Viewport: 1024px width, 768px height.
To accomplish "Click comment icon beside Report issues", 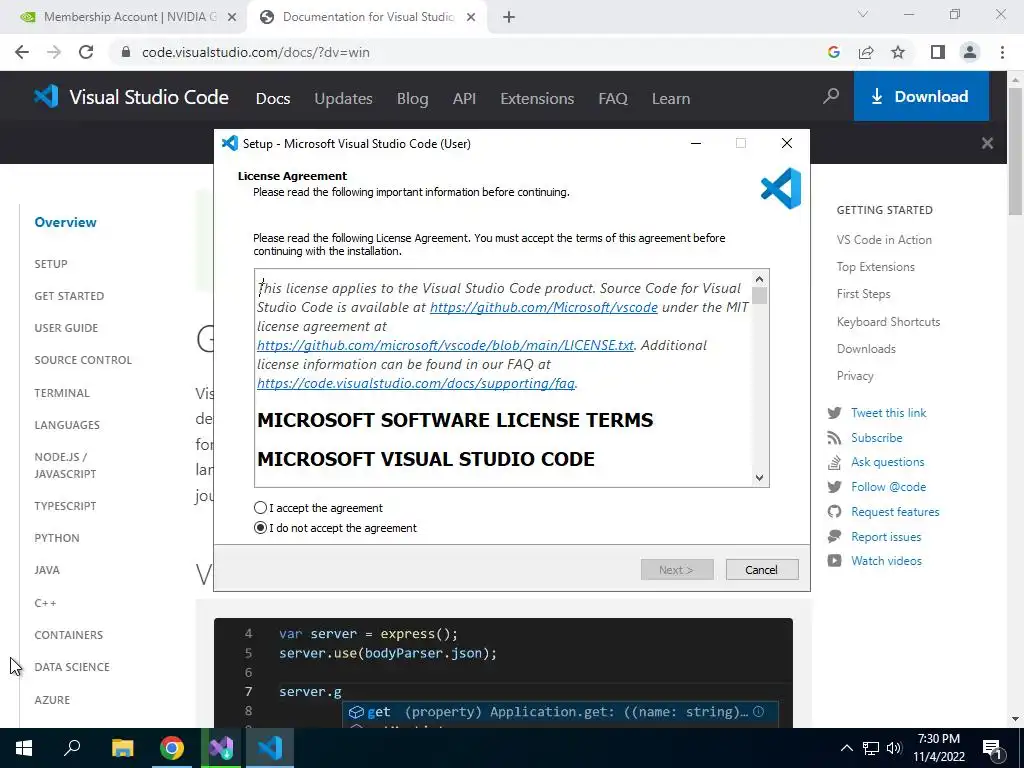I will pos(835,536).
